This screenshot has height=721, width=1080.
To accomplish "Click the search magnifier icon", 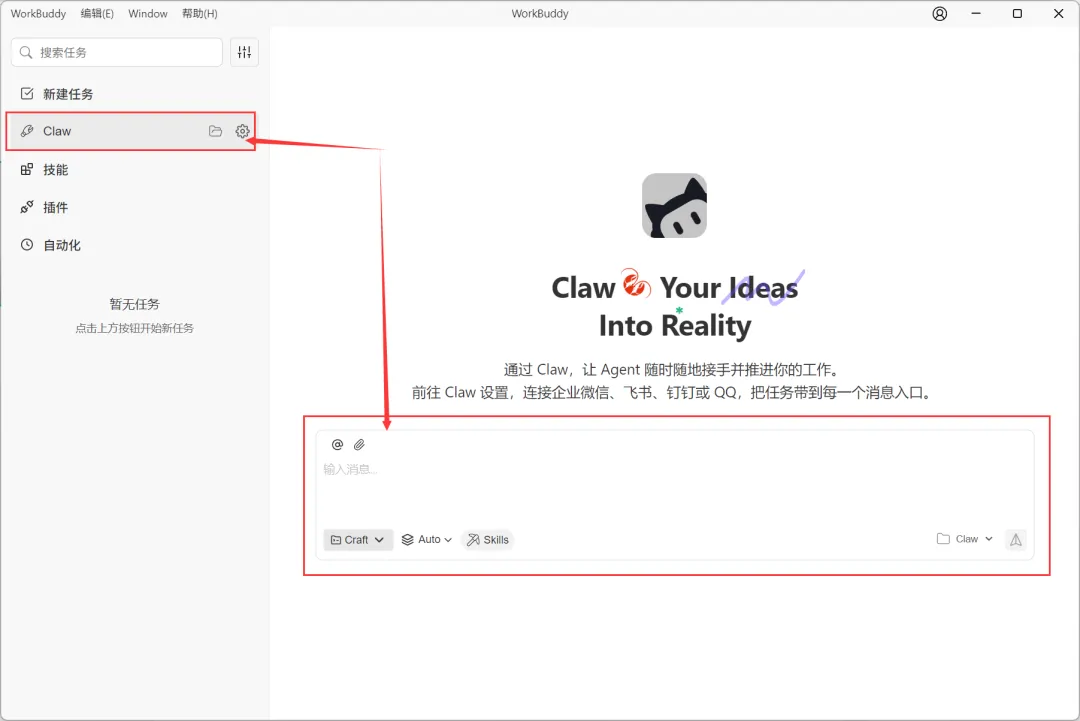I will pos(26,52).
